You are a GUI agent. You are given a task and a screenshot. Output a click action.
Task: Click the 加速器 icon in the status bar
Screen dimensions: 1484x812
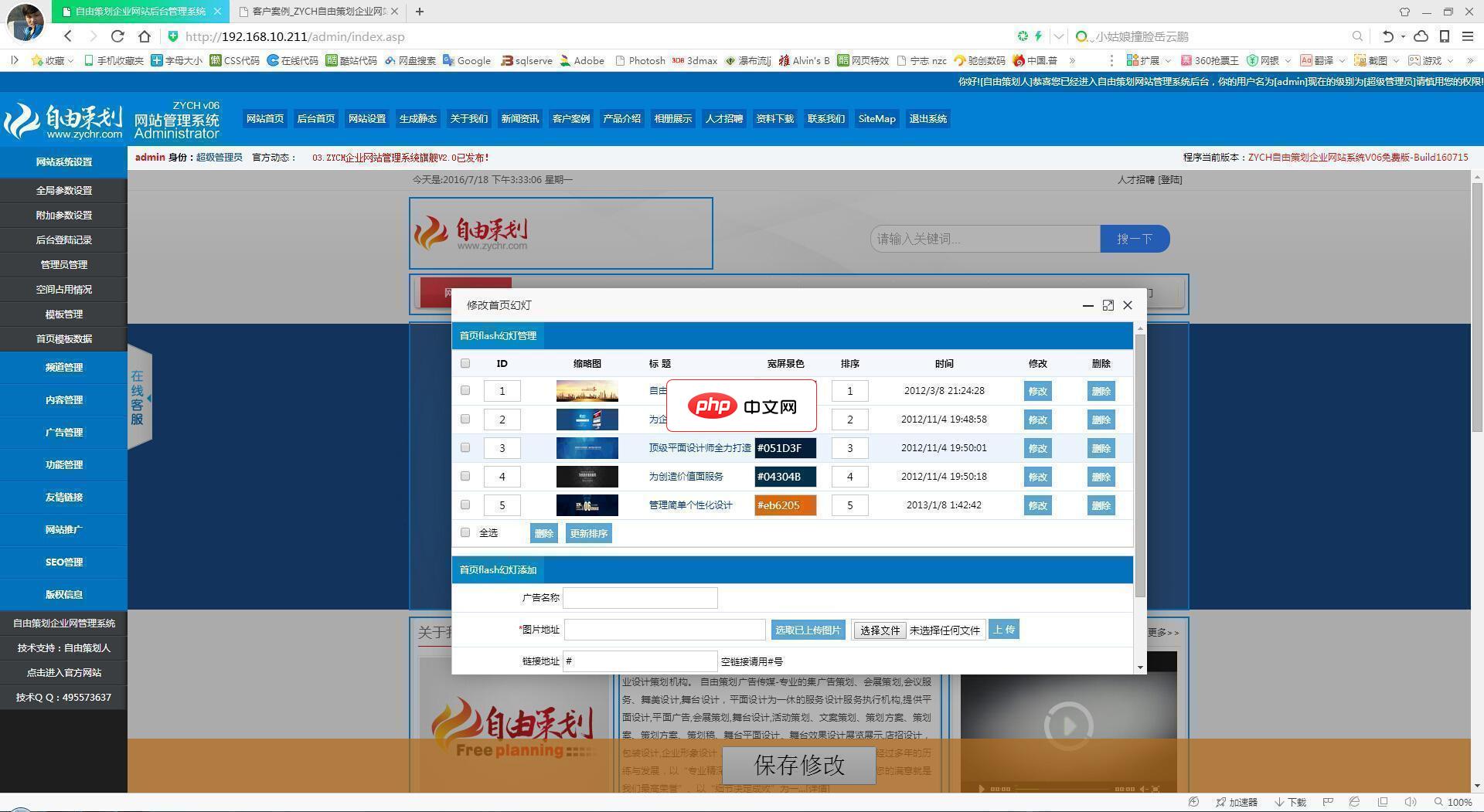pyautogui.click(x=1235, y=802)
